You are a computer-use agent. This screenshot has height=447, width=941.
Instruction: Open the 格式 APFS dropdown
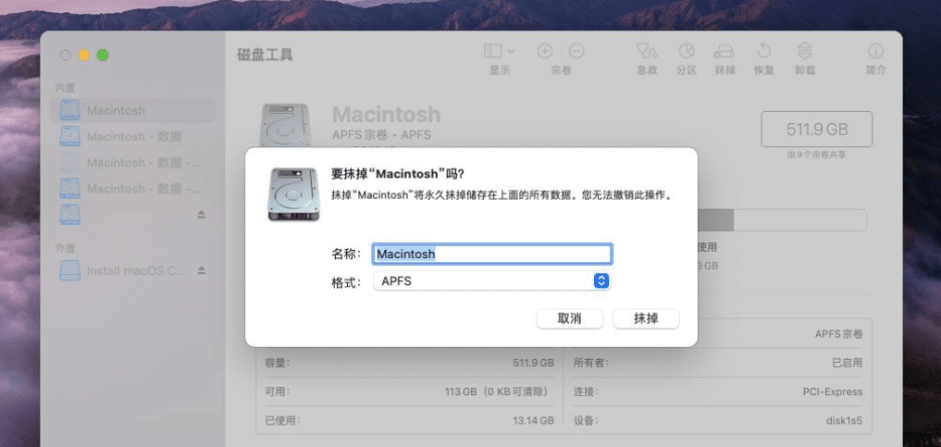492,281
